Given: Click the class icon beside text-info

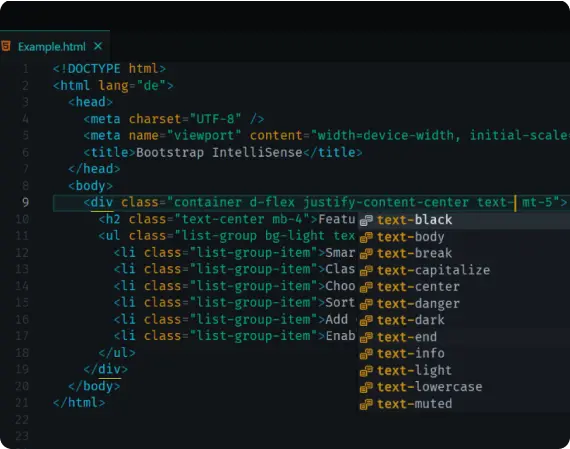Looking at the screenshot, I should 366,354.
